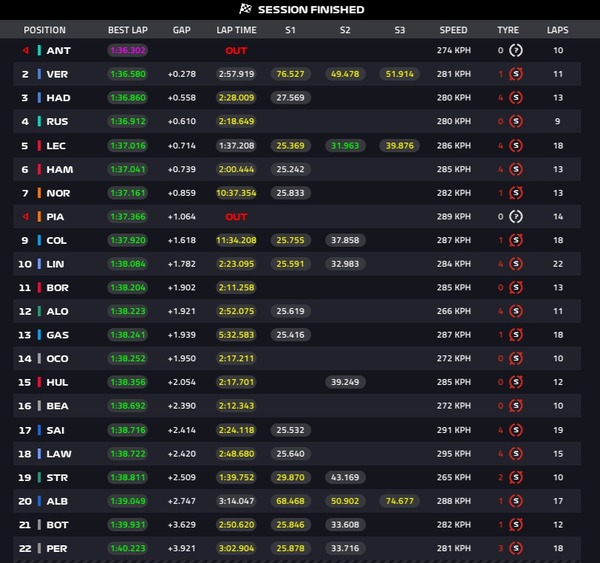The height and width of the screenshot is (563, 600).
Task: Select gap value +1.782 for LIN
Action: pyautogui.click(x=182, y=264)
